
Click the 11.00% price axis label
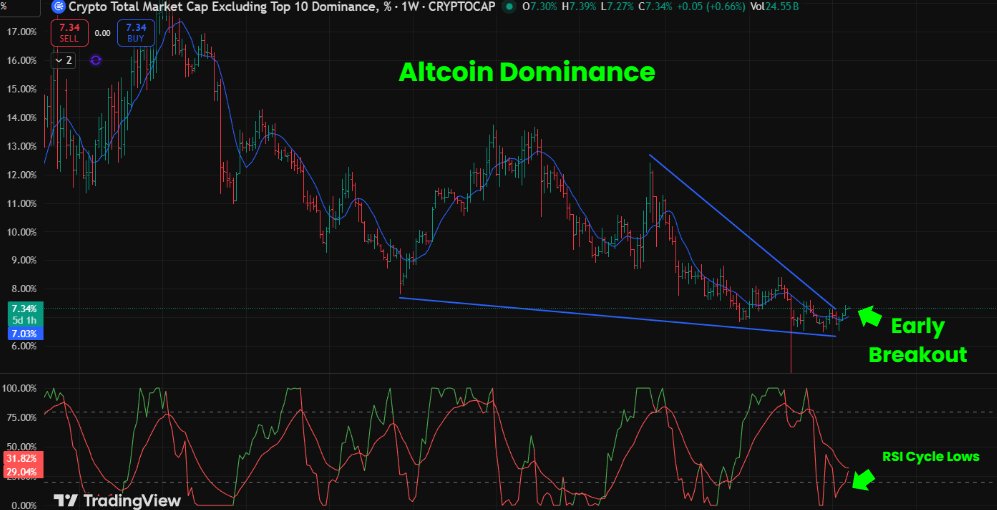tap(21, 203)
